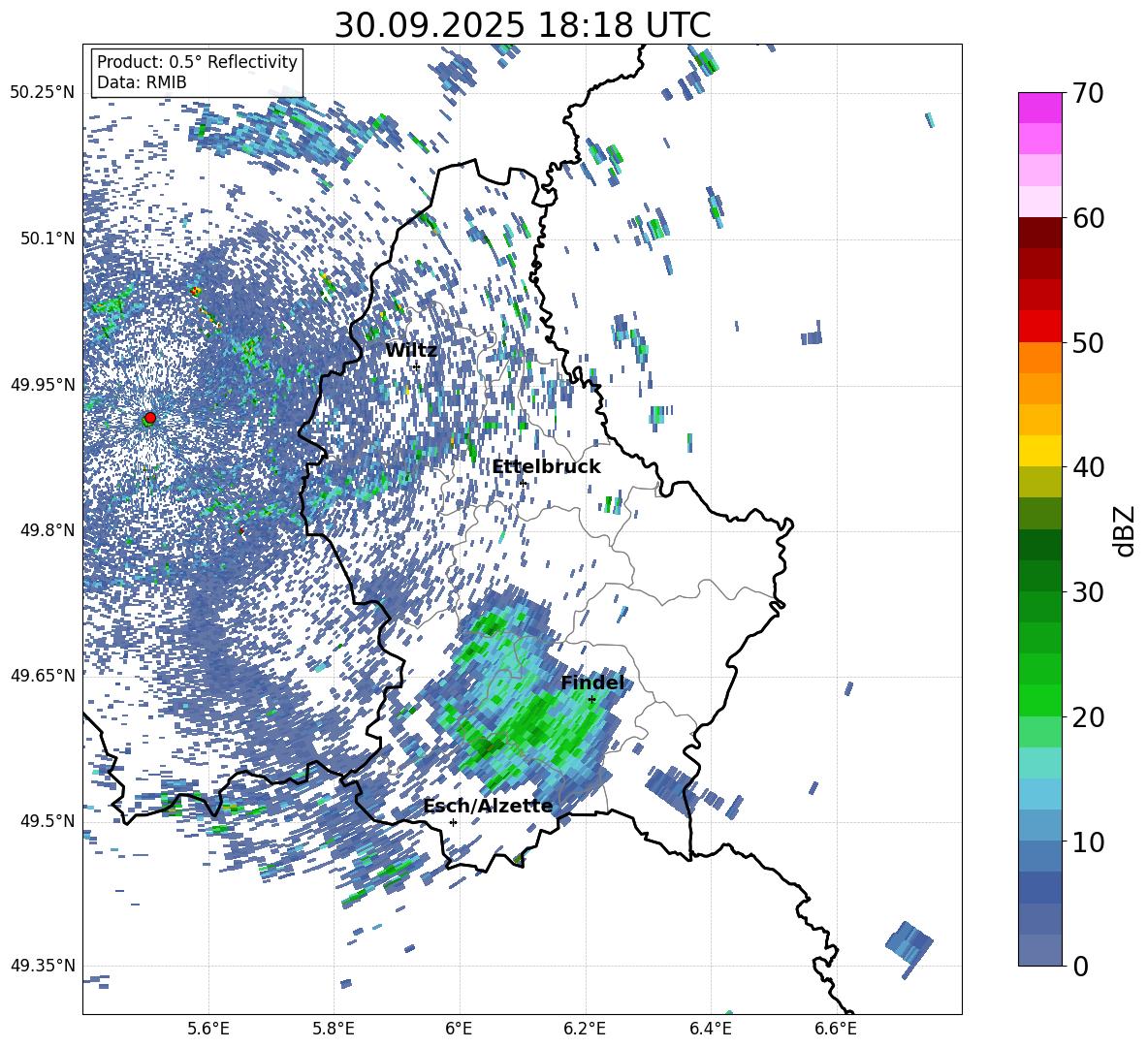
Task: Click the 49.5°N latitude label
Action: coord(47,820)
